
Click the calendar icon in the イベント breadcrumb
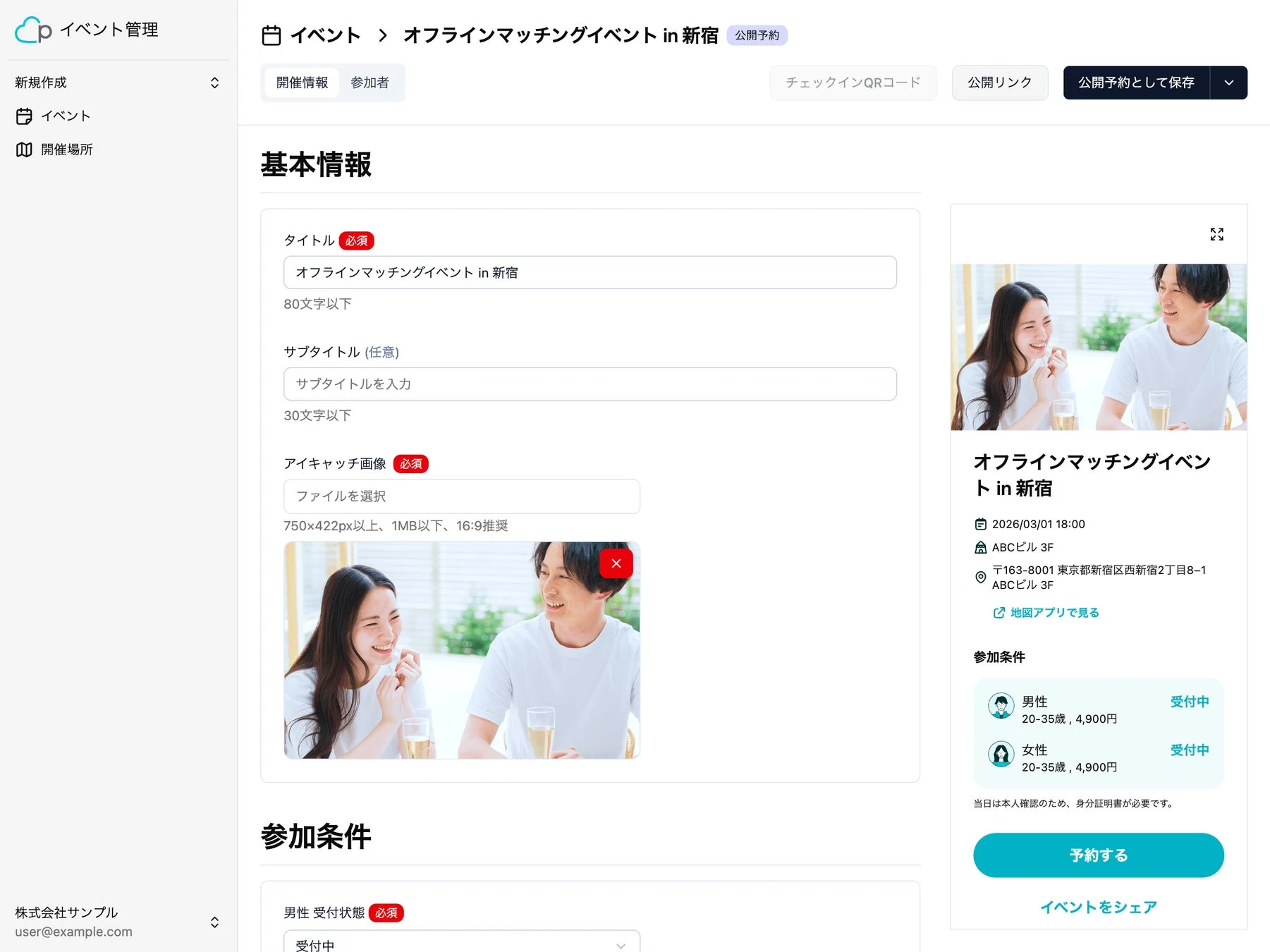[271, 35]
